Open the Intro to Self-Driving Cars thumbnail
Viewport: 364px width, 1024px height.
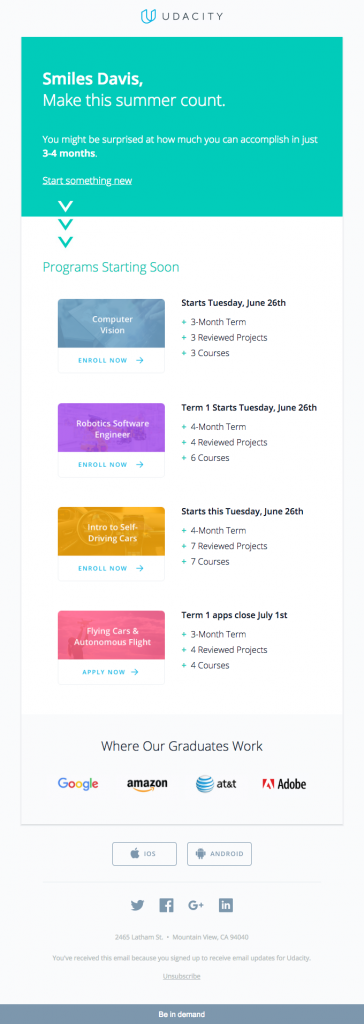click(111, 532)
